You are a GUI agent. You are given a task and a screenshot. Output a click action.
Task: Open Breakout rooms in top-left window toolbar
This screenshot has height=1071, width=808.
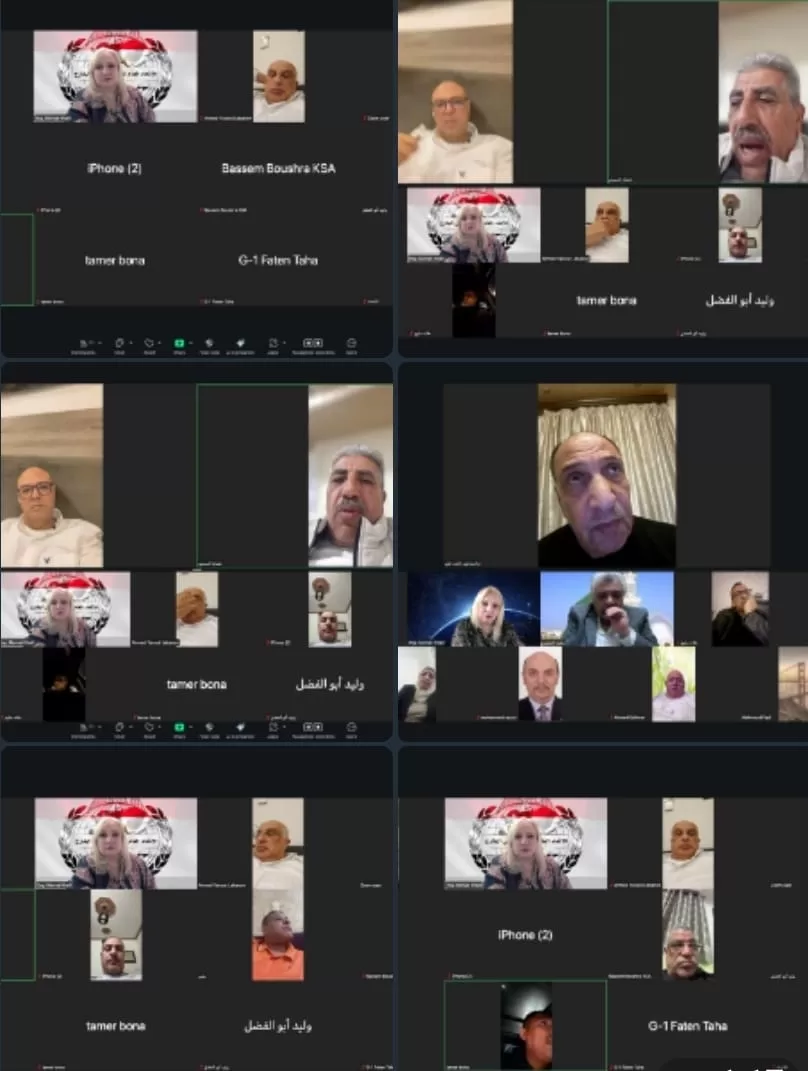click(x=313, y=343)
